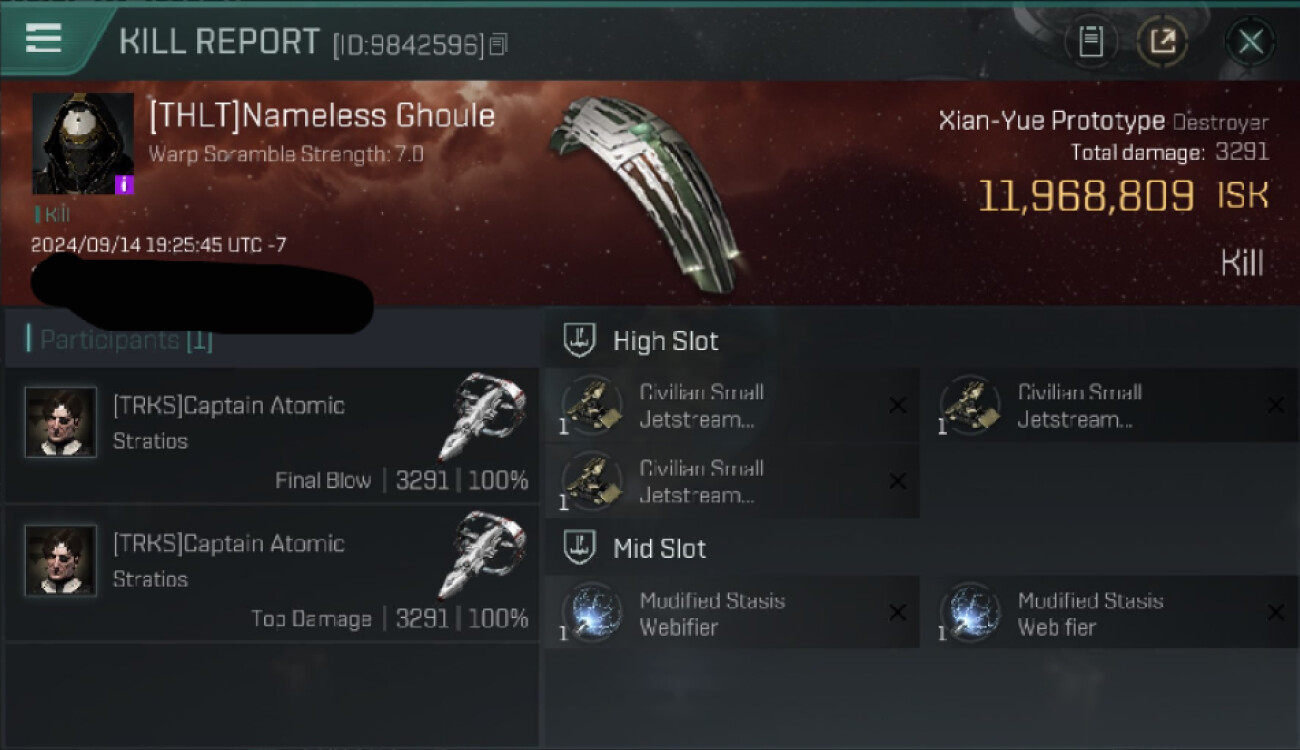Collapse the High Slot section

641,341
